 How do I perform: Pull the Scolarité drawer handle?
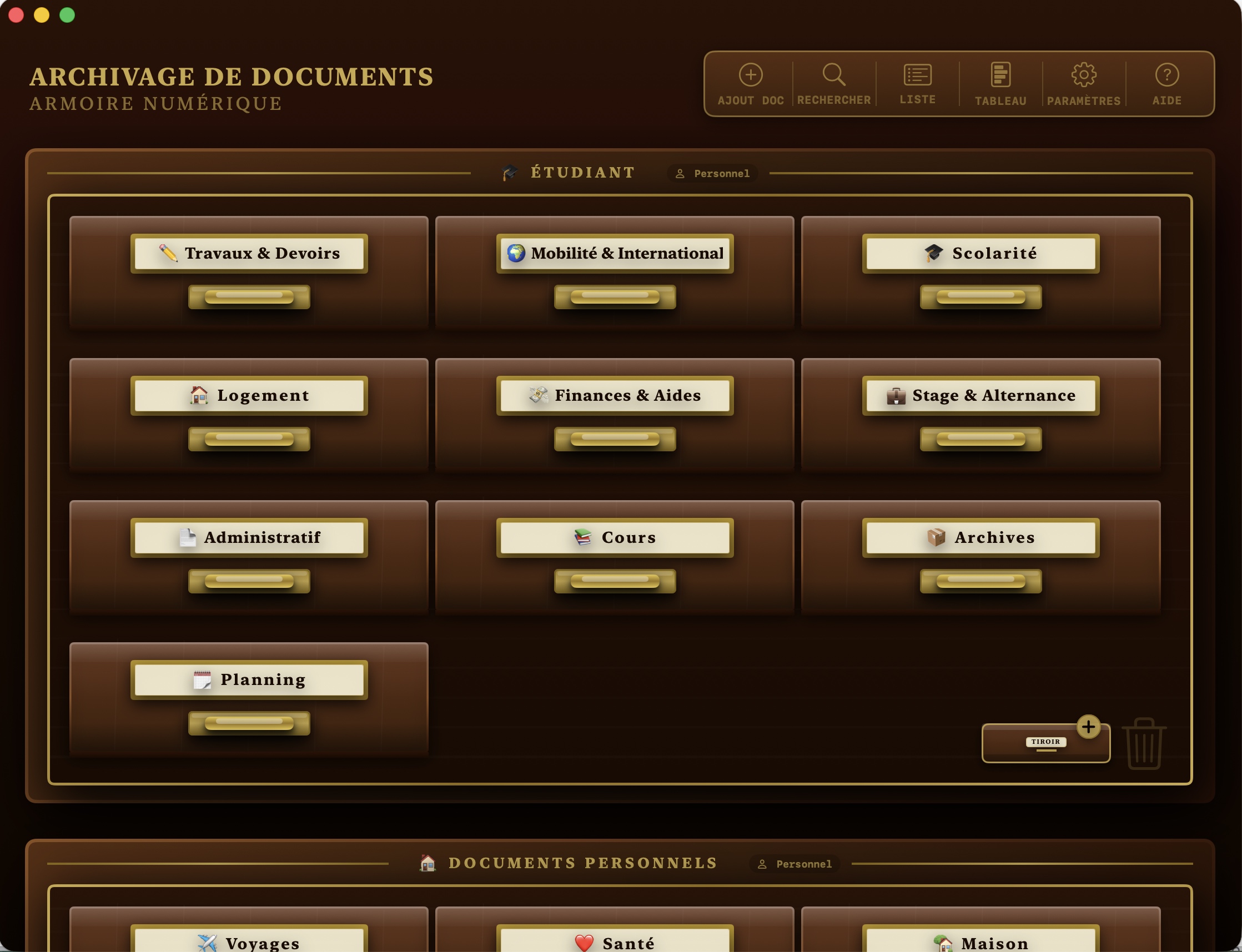point(980,297)
